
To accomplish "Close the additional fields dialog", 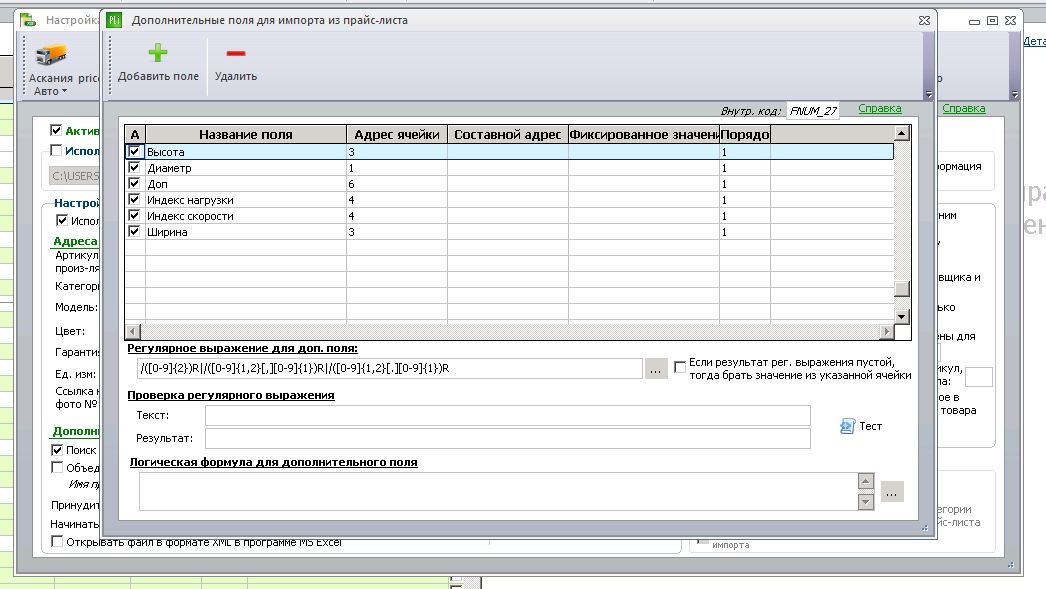I will (x=924, y=21).
